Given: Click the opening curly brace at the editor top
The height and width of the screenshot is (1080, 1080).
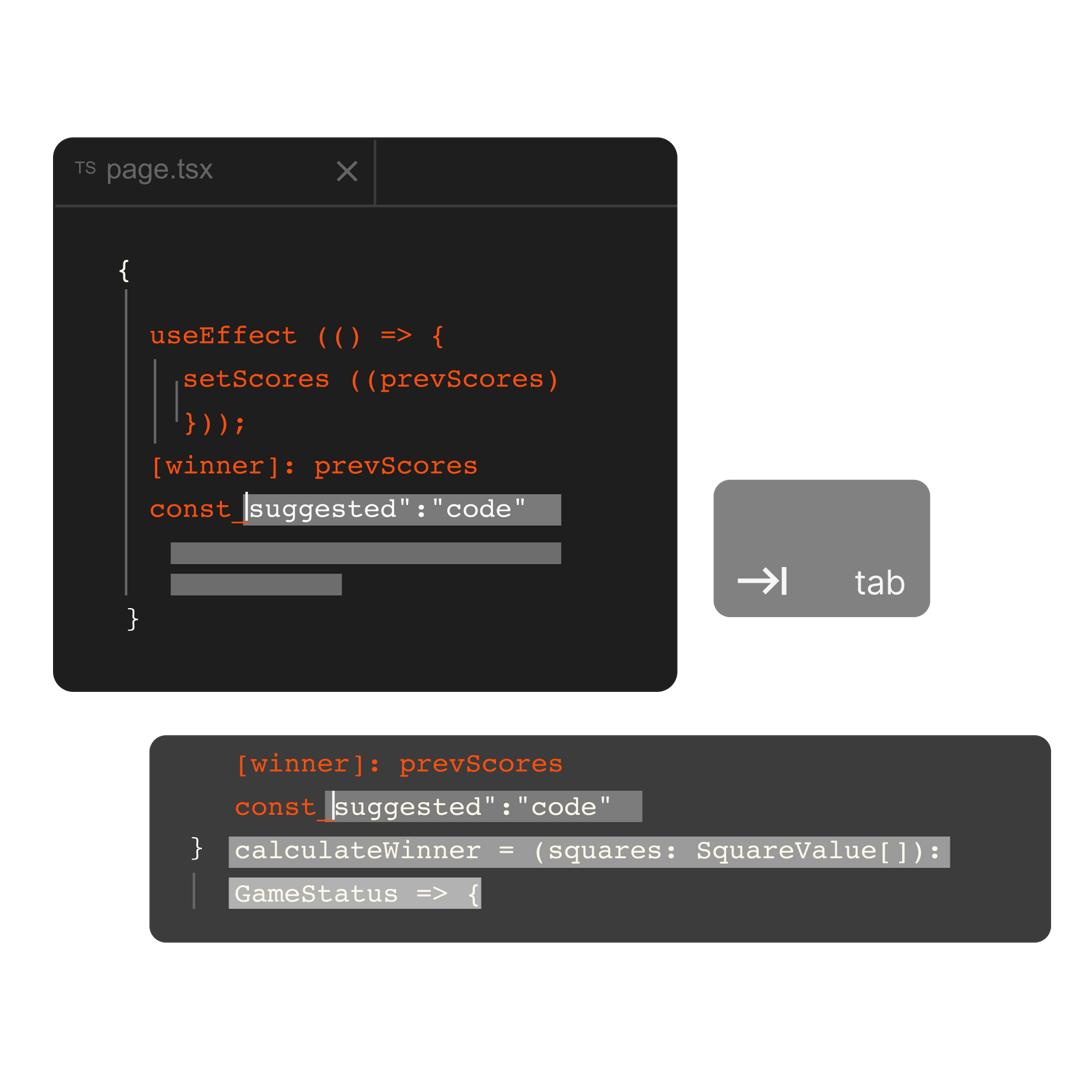Looking at the screenshot, I should (x=124, y=270).
